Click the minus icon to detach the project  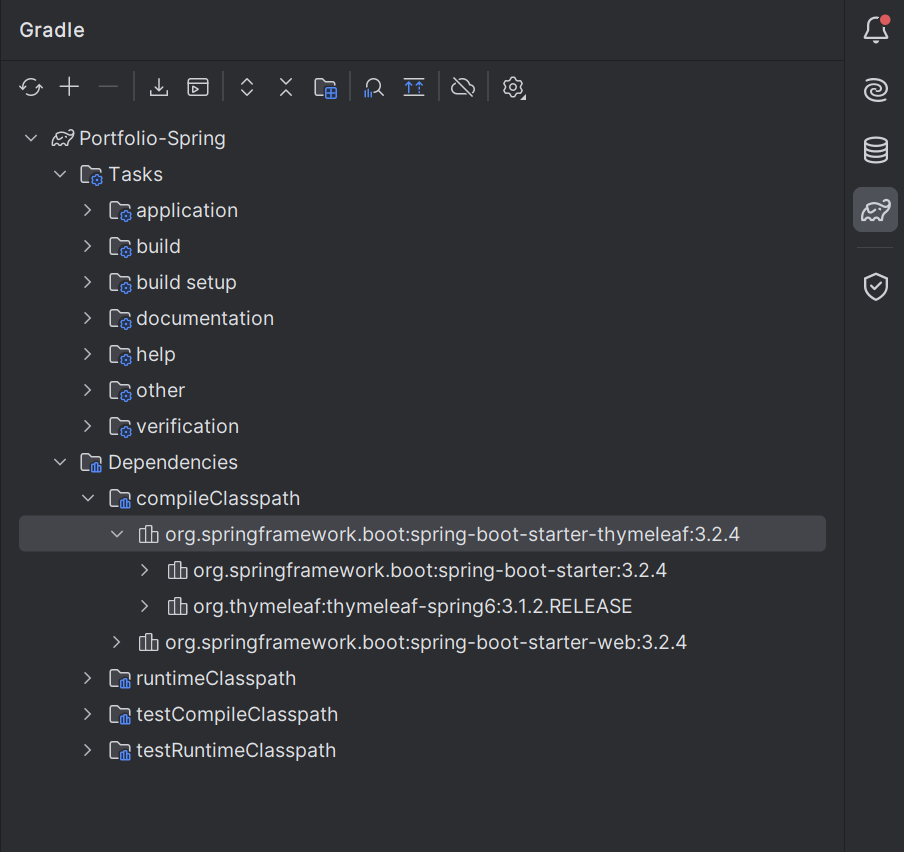tap(108, 87)
